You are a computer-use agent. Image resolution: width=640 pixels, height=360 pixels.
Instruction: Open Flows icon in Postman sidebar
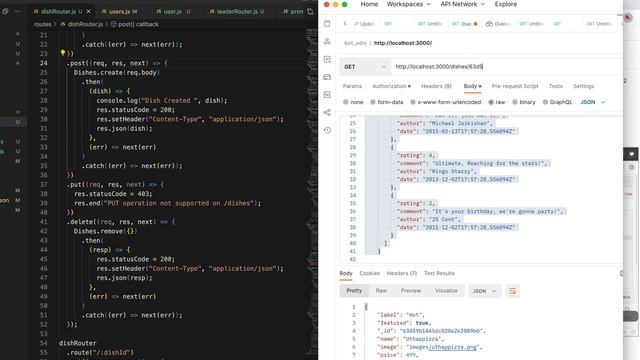[327, 112]
